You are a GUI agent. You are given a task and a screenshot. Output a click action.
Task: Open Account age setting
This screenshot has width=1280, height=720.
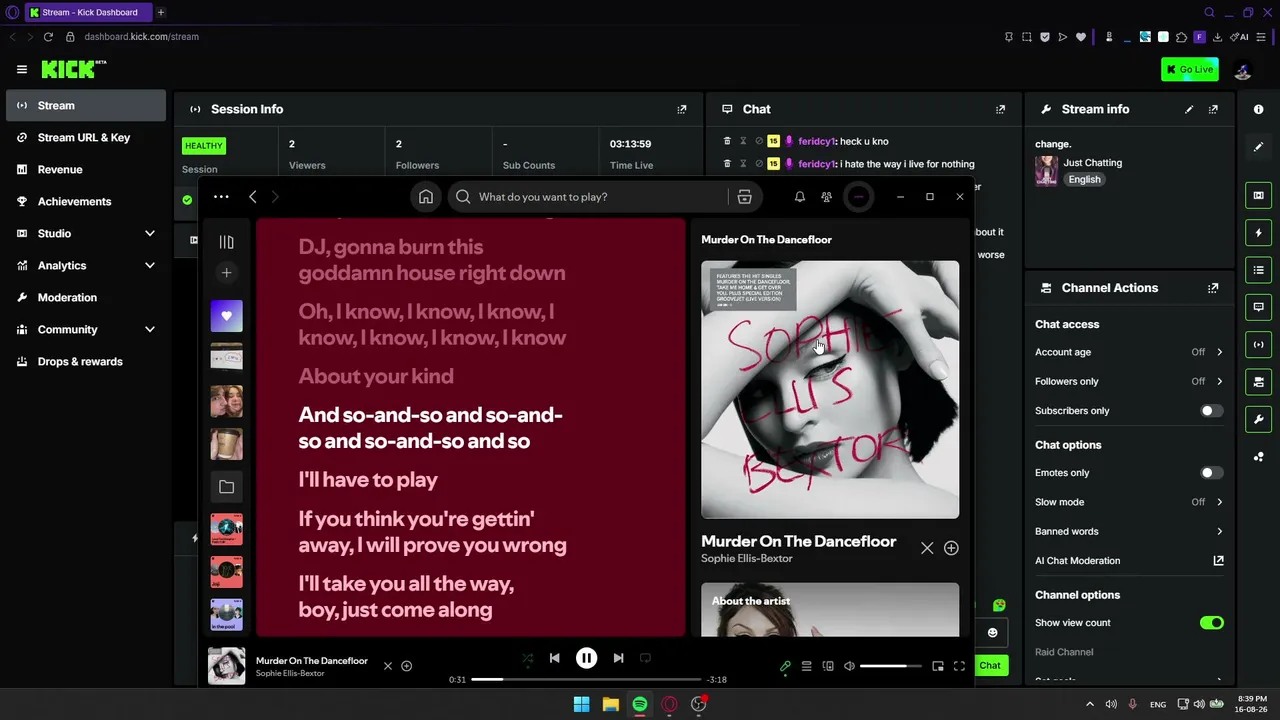click(1129, 352)
